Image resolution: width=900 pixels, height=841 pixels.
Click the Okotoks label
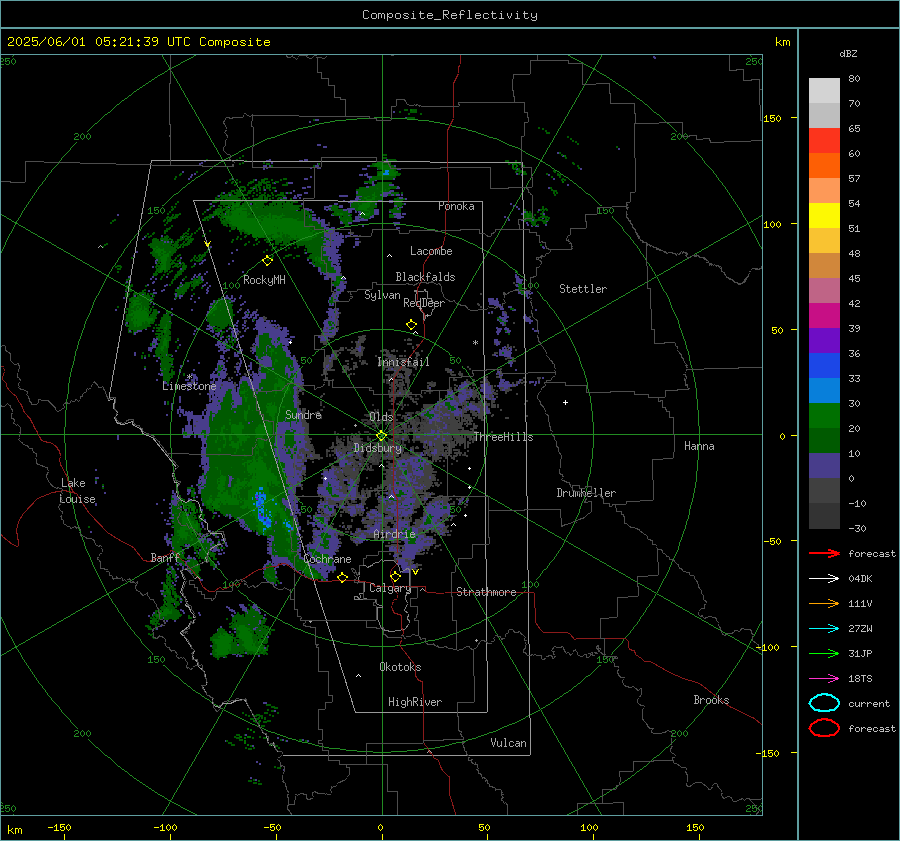[400, 667]
